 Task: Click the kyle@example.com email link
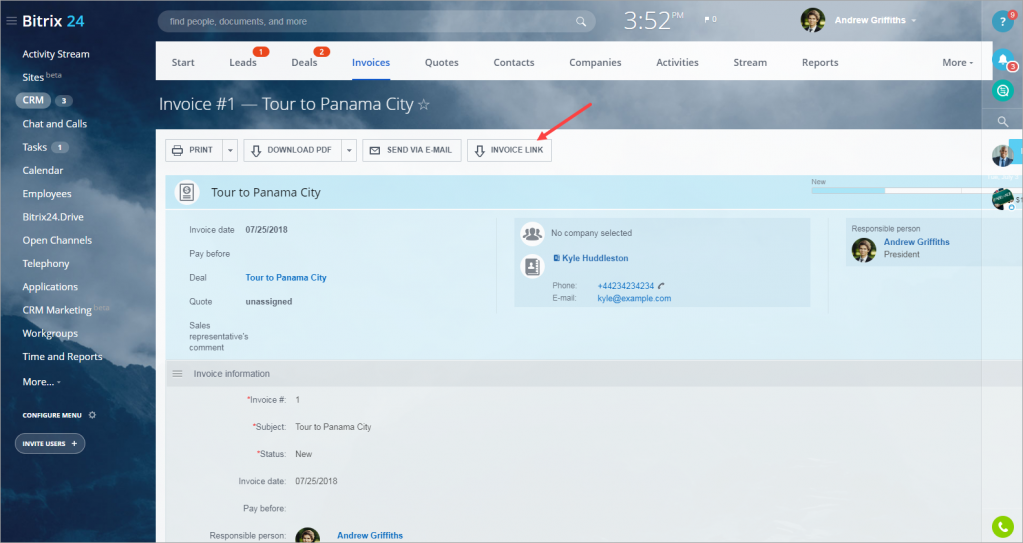coord(634,298)
